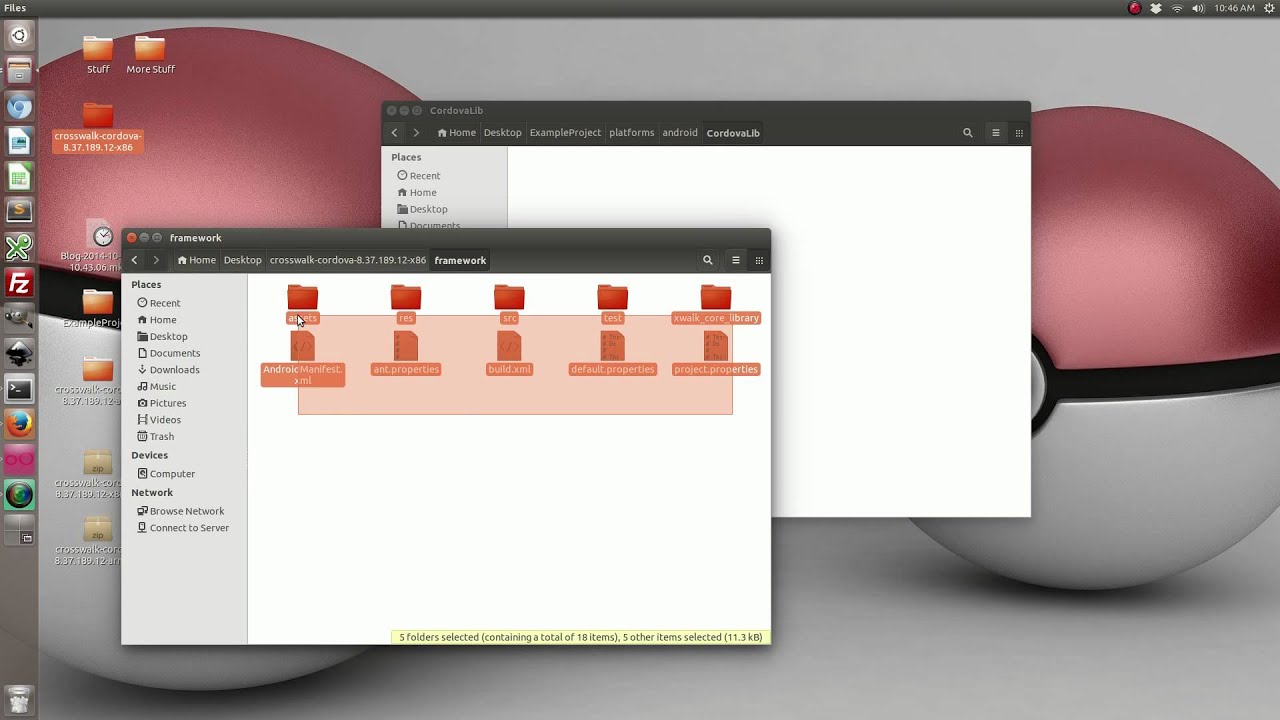1280x720 pixels.
Task: Click the framework window title bar
Action: [446, 238]
